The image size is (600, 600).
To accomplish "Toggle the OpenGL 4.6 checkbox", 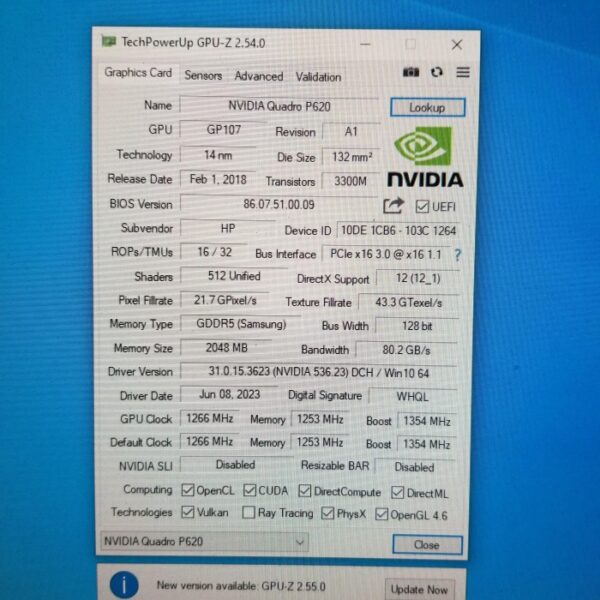I will coord(381,514).
